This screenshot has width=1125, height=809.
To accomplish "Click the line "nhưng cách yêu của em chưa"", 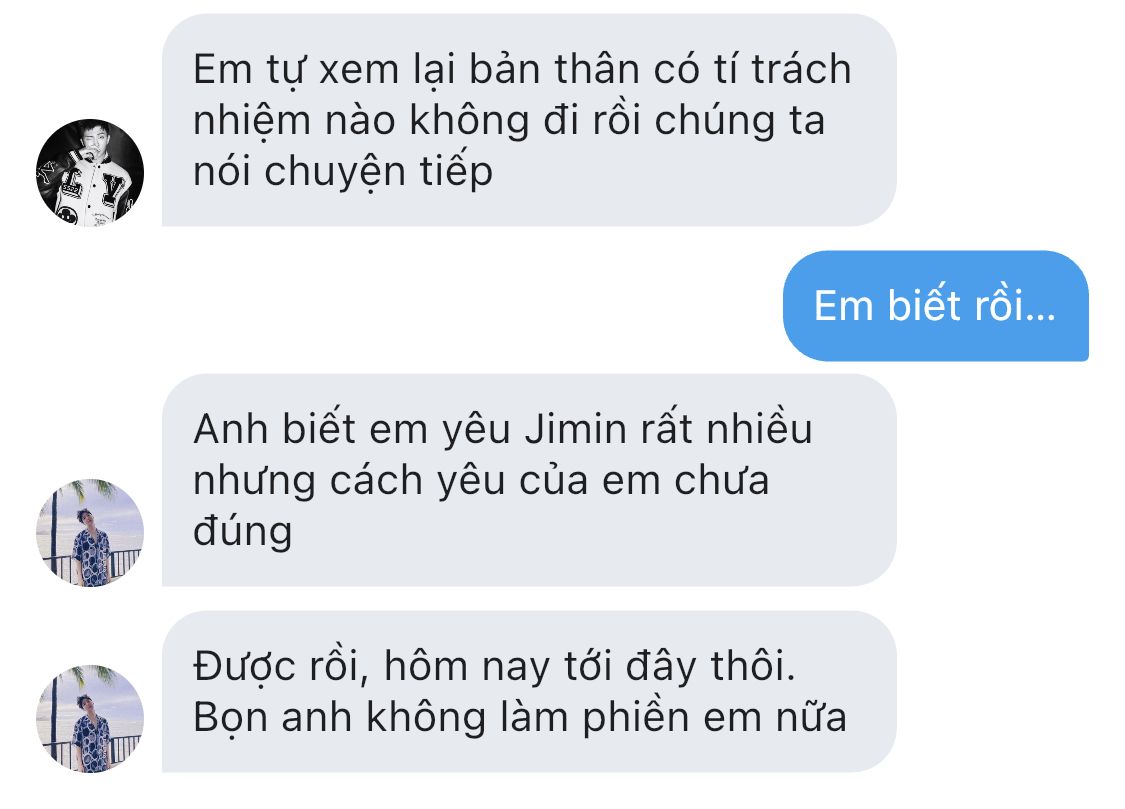I will coord(481,481).
